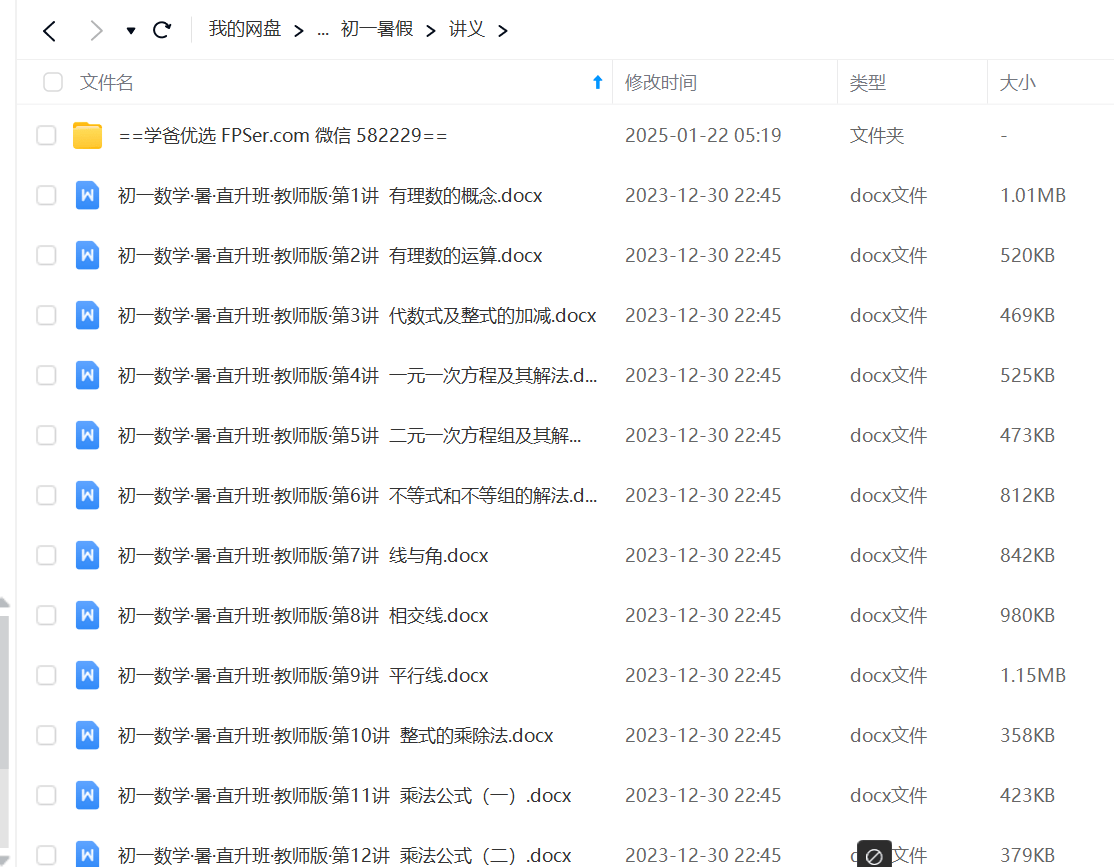The width and height of the screenshot is (1114, 867).
Task: Check the 第8讲 相交线 checkbox
Action: coord(46,615)
